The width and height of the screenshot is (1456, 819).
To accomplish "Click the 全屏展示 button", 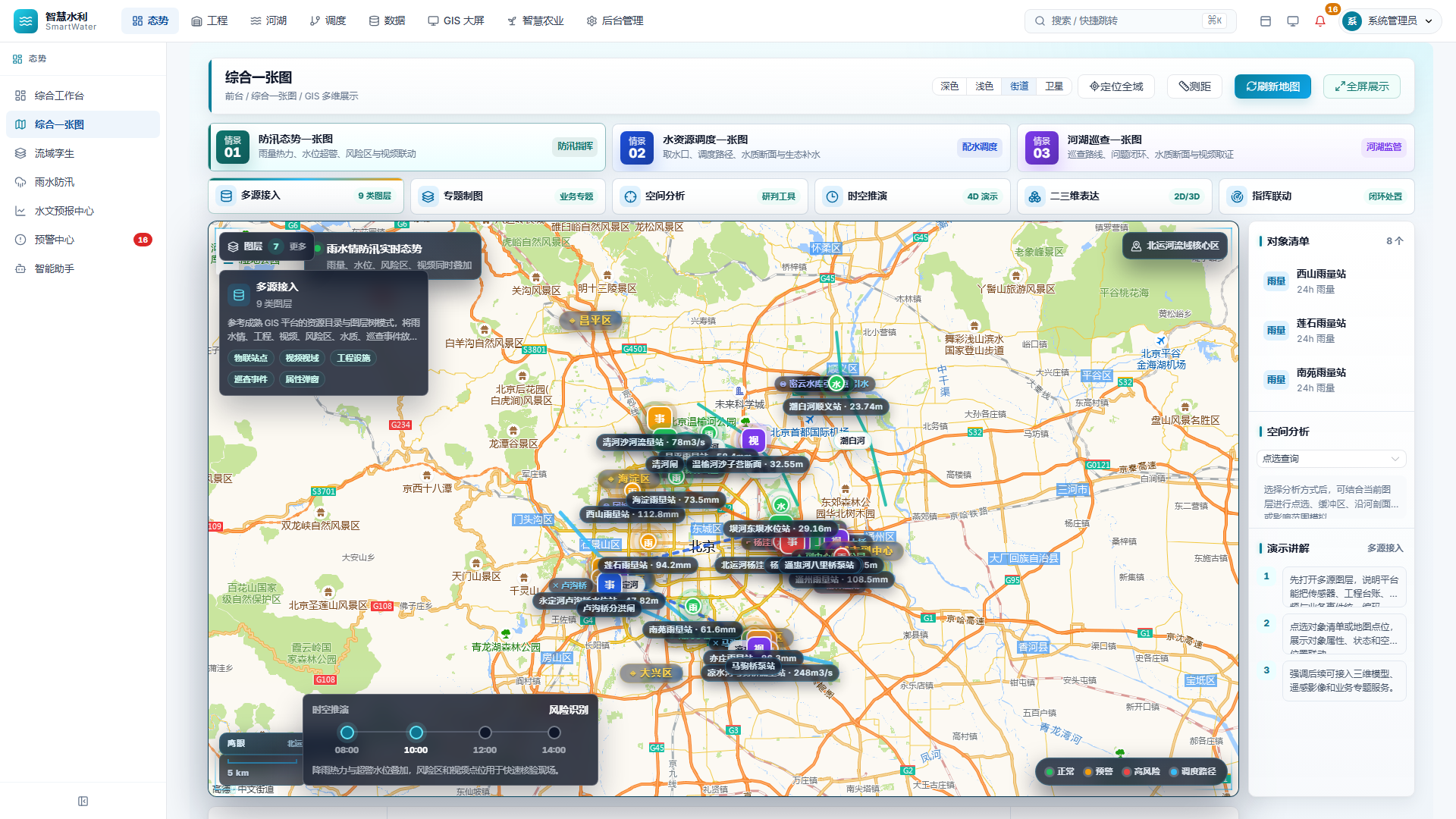I will 1362,86.
